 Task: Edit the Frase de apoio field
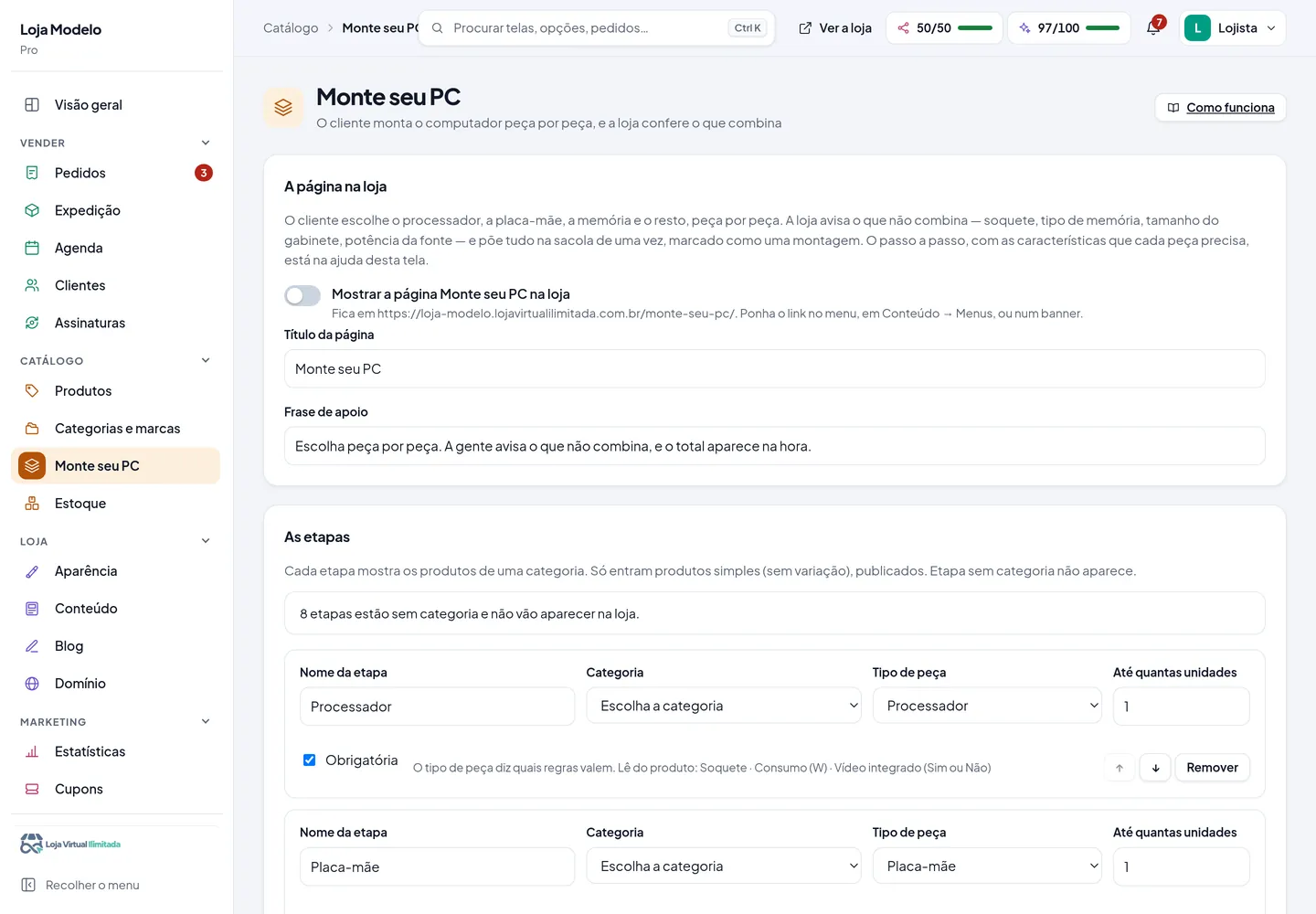pyautogui.click(x=775, y=446)
